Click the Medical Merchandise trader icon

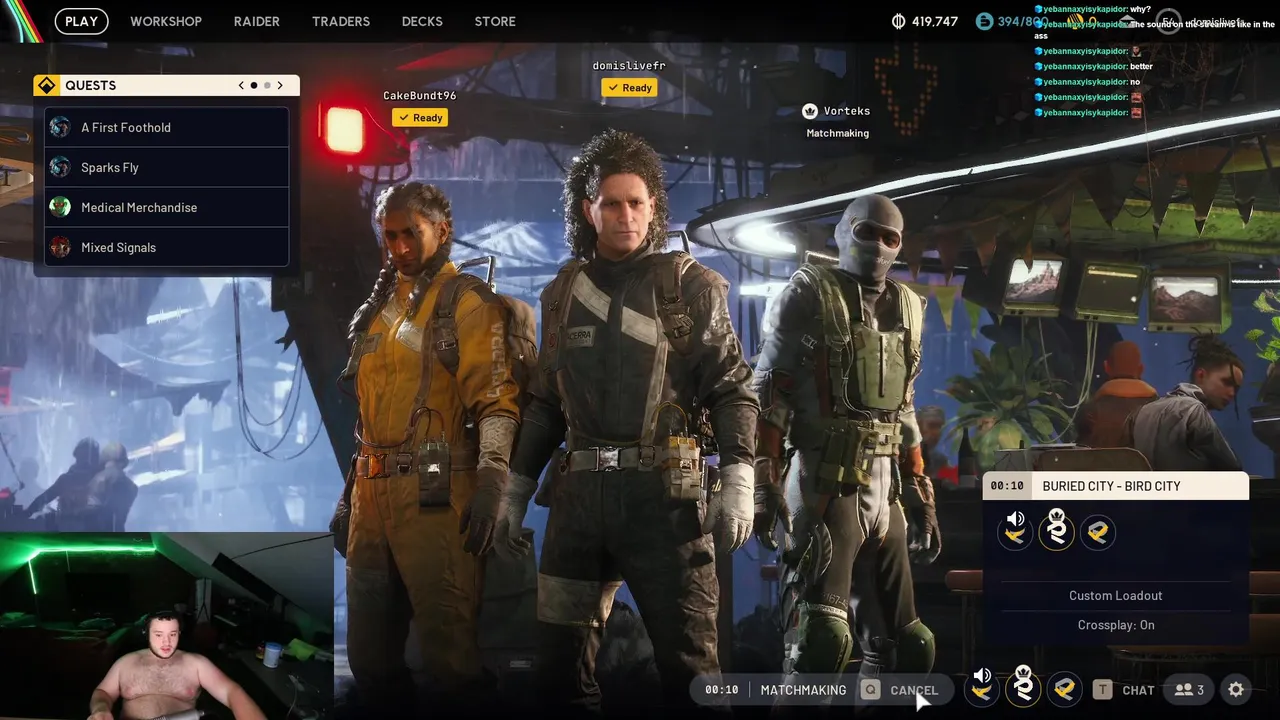60,207
